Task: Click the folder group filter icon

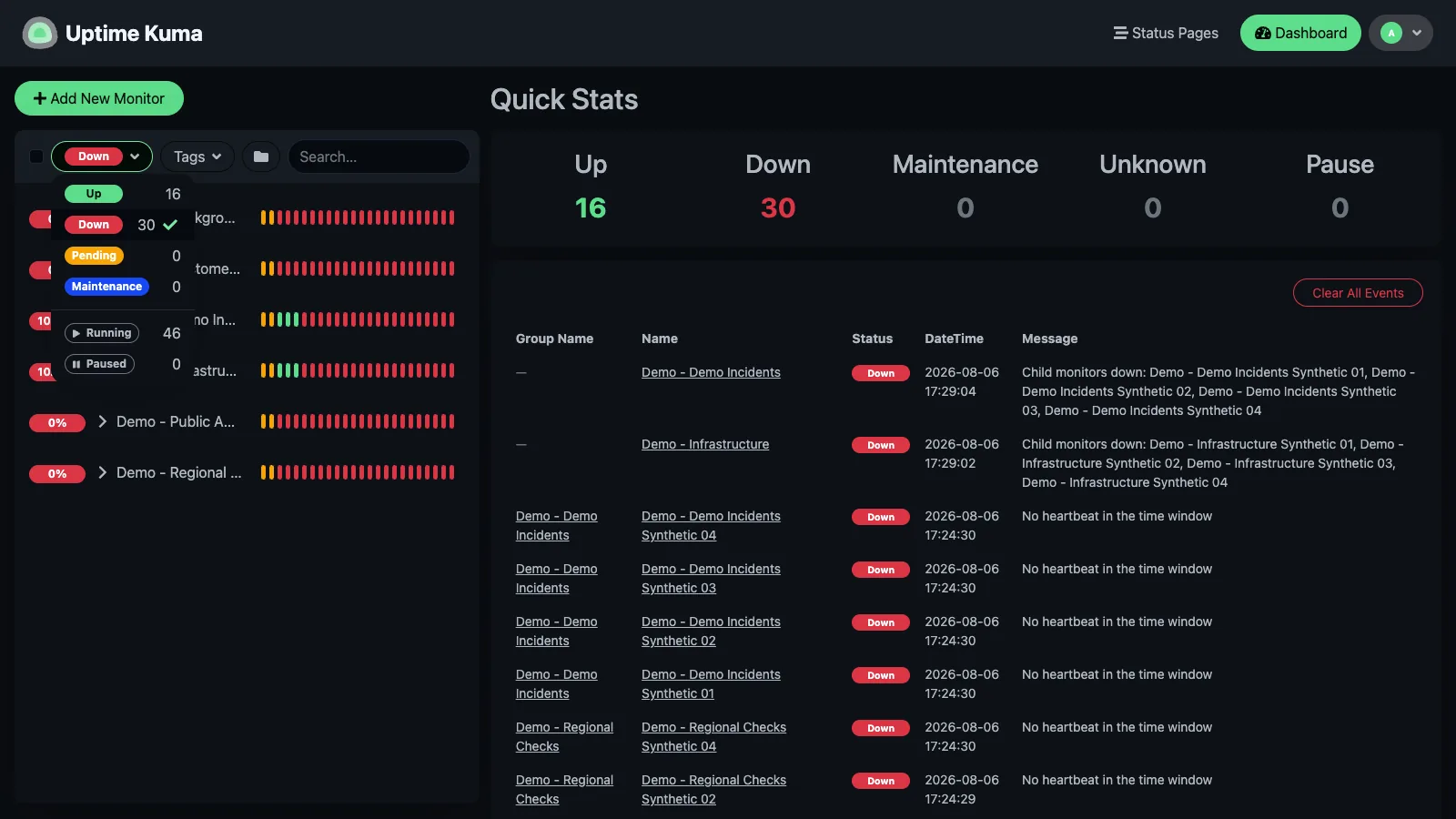Action: (x=261, y=157)
